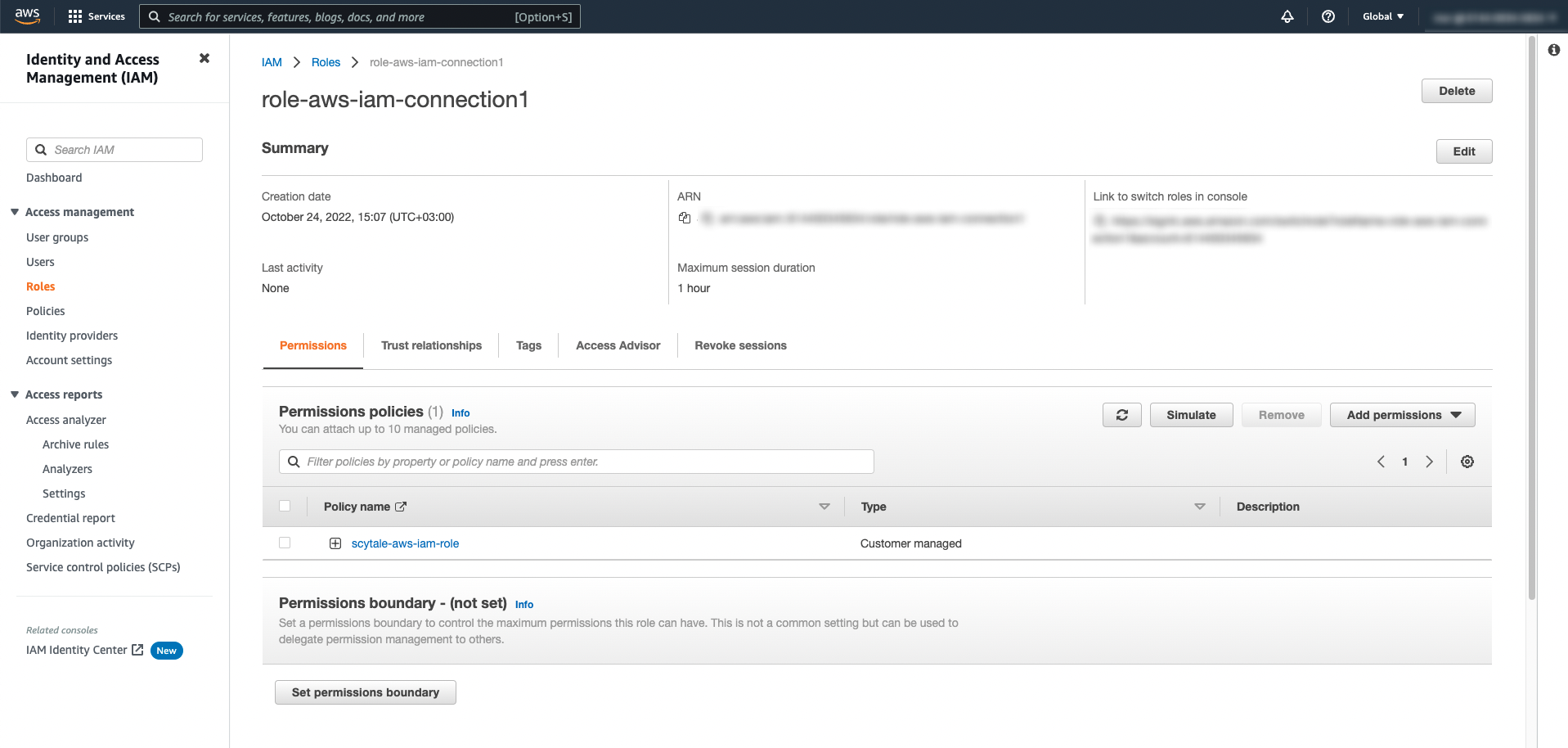Screen dimensions: 1568x748
Task: Click the external link icon beside Policy name
Action: click(x=401, y=507)
